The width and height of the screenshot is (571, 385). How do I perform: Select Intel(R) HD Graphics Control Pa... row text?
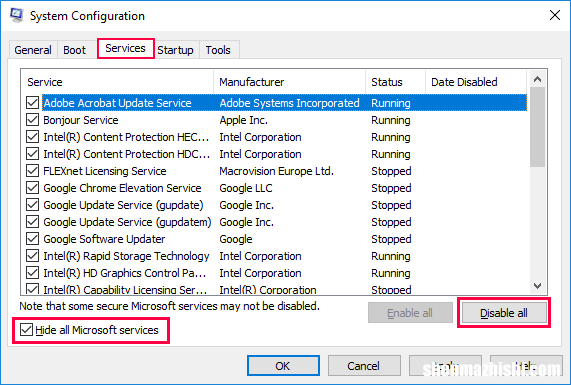tap(125, 273)
